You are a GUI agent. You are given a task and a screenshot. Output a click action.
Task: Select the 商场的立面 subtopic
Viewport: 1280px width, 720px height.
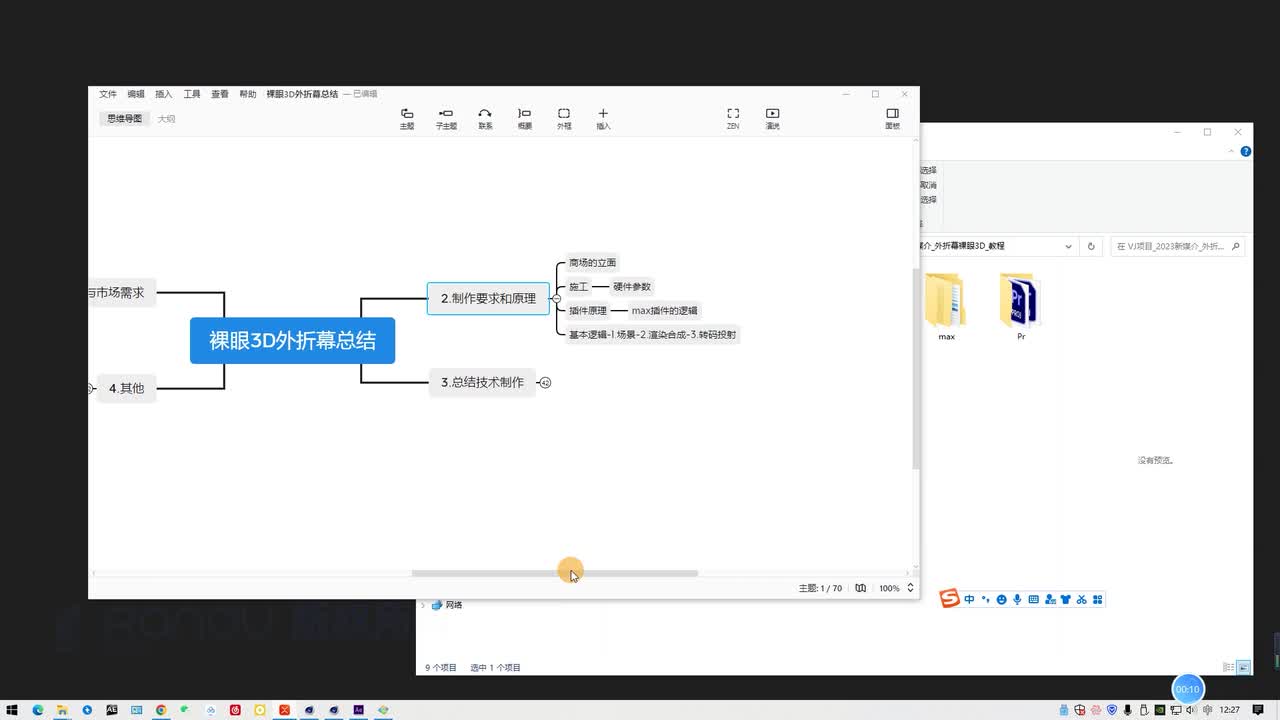coord(592,263)
